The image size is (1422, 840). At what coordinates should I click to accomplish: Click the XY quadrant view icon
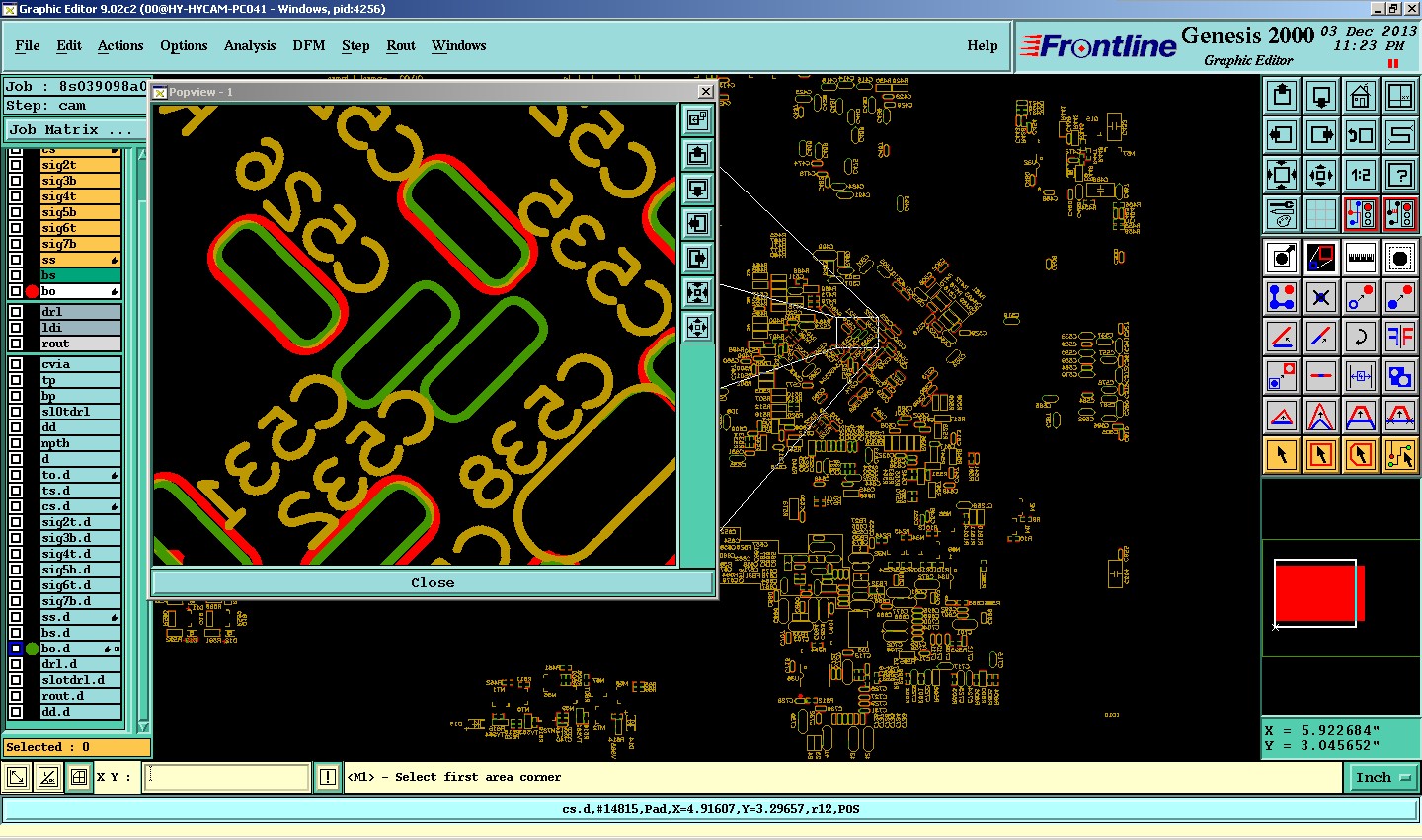(x=1400, y=96)
